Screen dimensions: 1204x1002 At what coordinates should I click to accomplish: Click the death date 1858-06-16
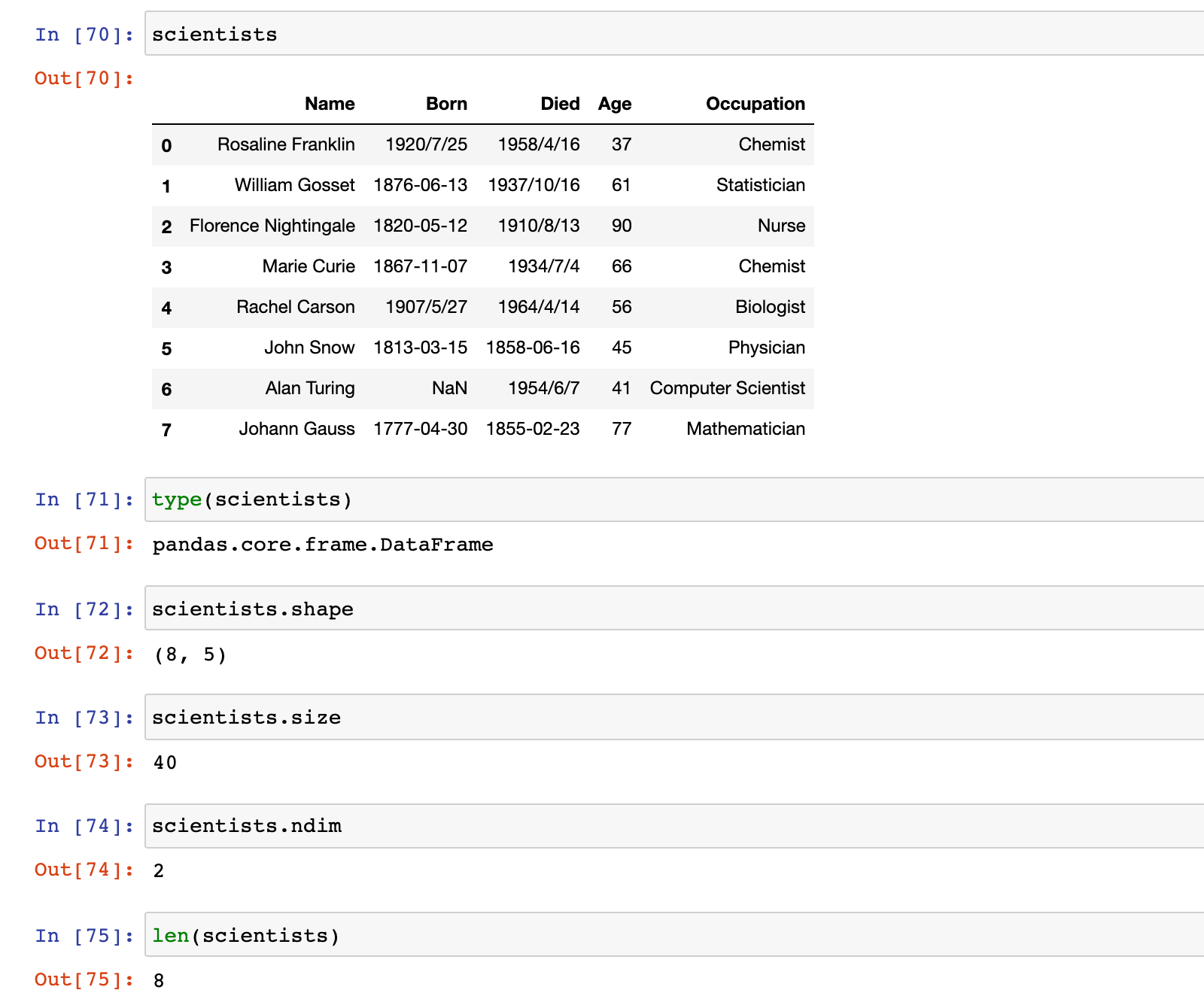533,348
